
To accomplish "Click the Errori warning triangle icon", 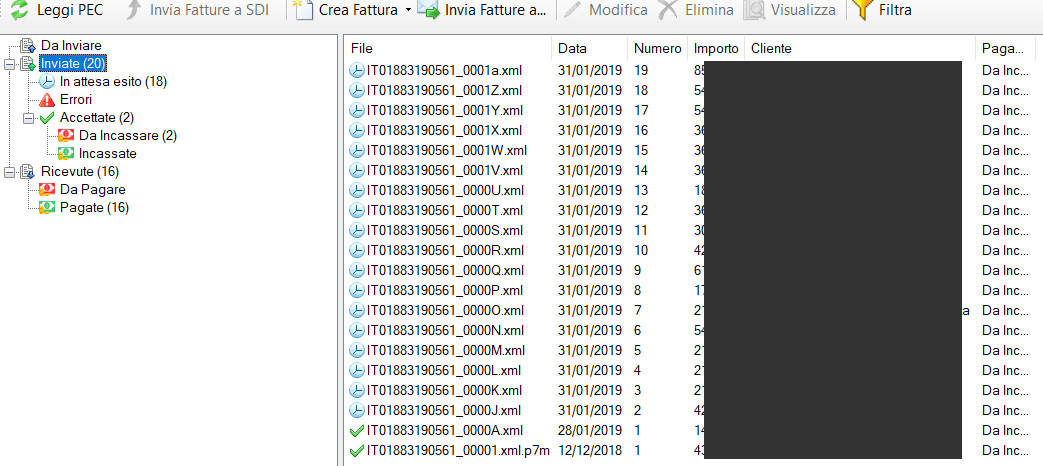I will point(47,100).
